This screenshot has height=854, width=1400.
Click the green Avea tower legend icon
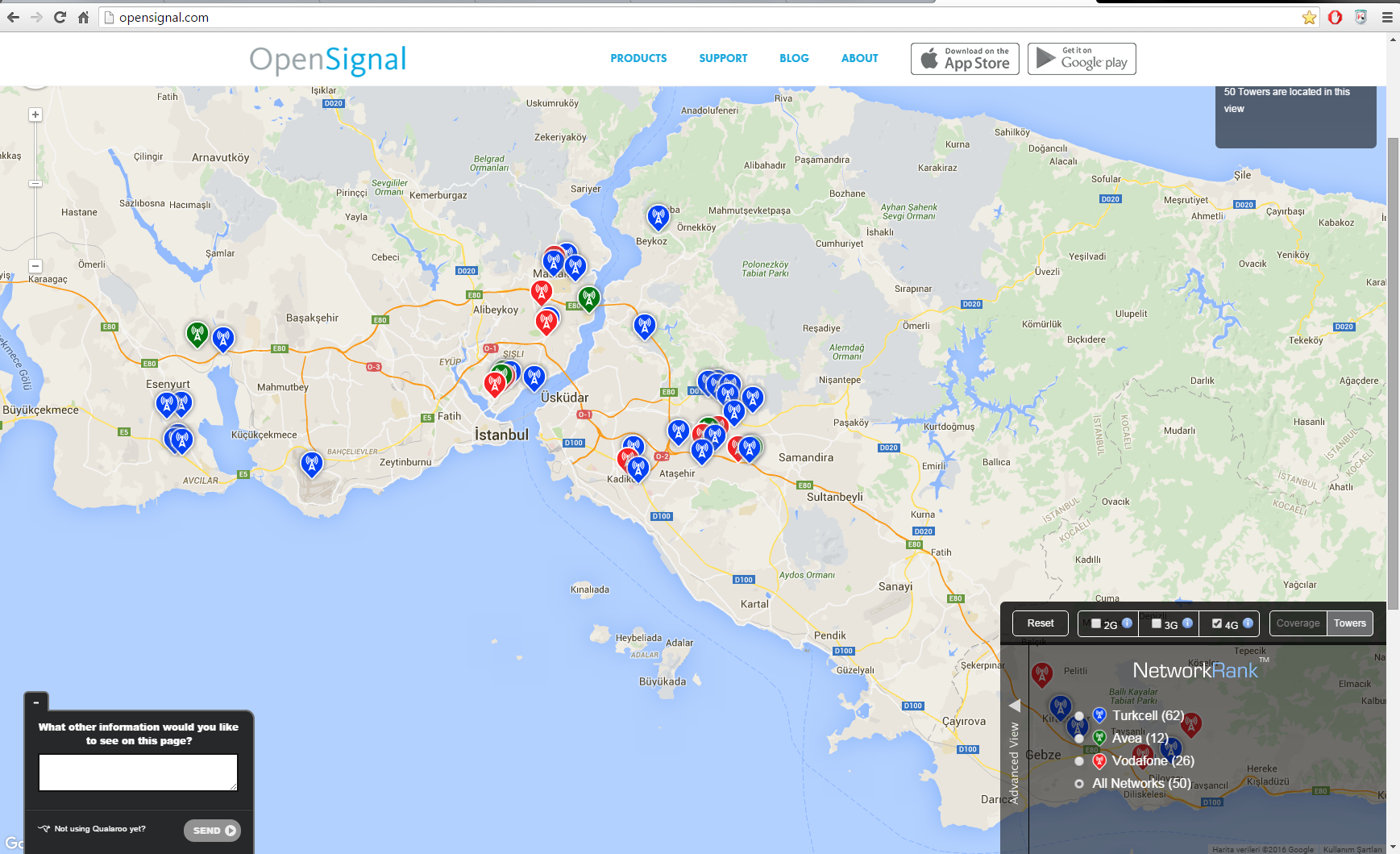tap(1099, 738)
